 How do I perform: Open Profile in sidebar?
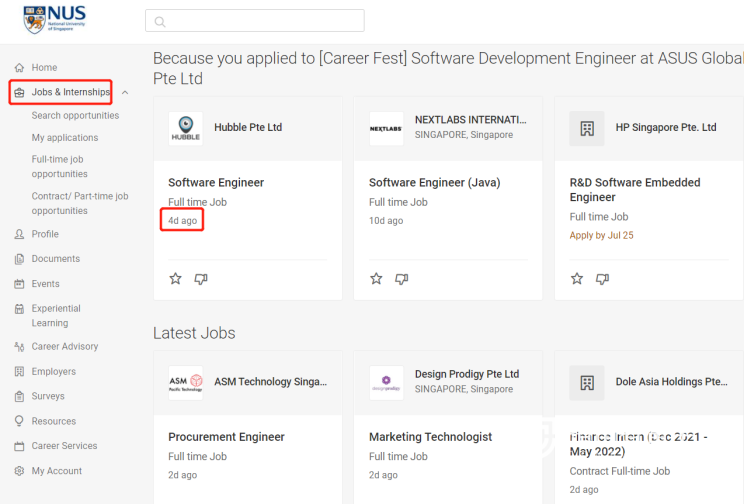[x=45, y=234]
